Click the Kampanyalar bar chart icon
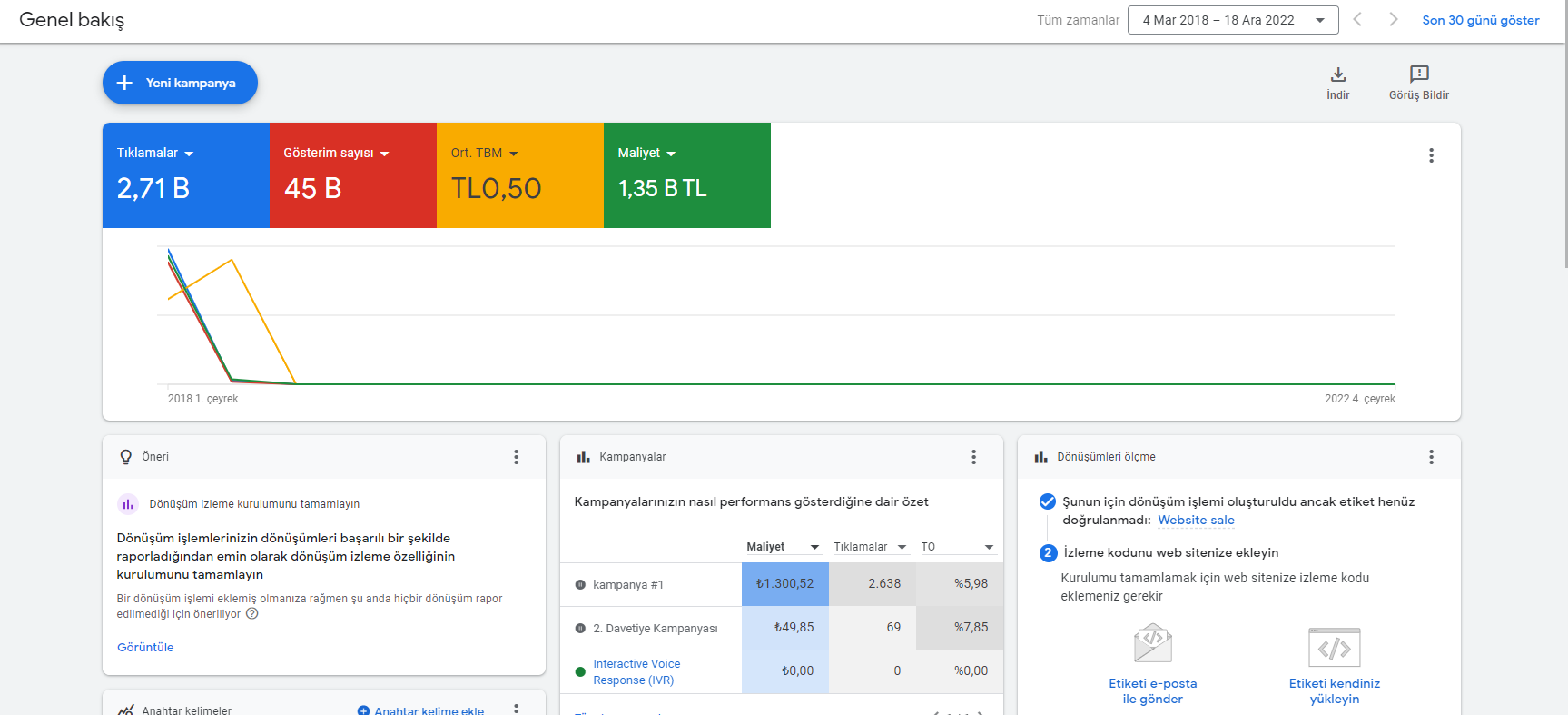Screen dimensions: 1568x715 (x=584, y=457)
